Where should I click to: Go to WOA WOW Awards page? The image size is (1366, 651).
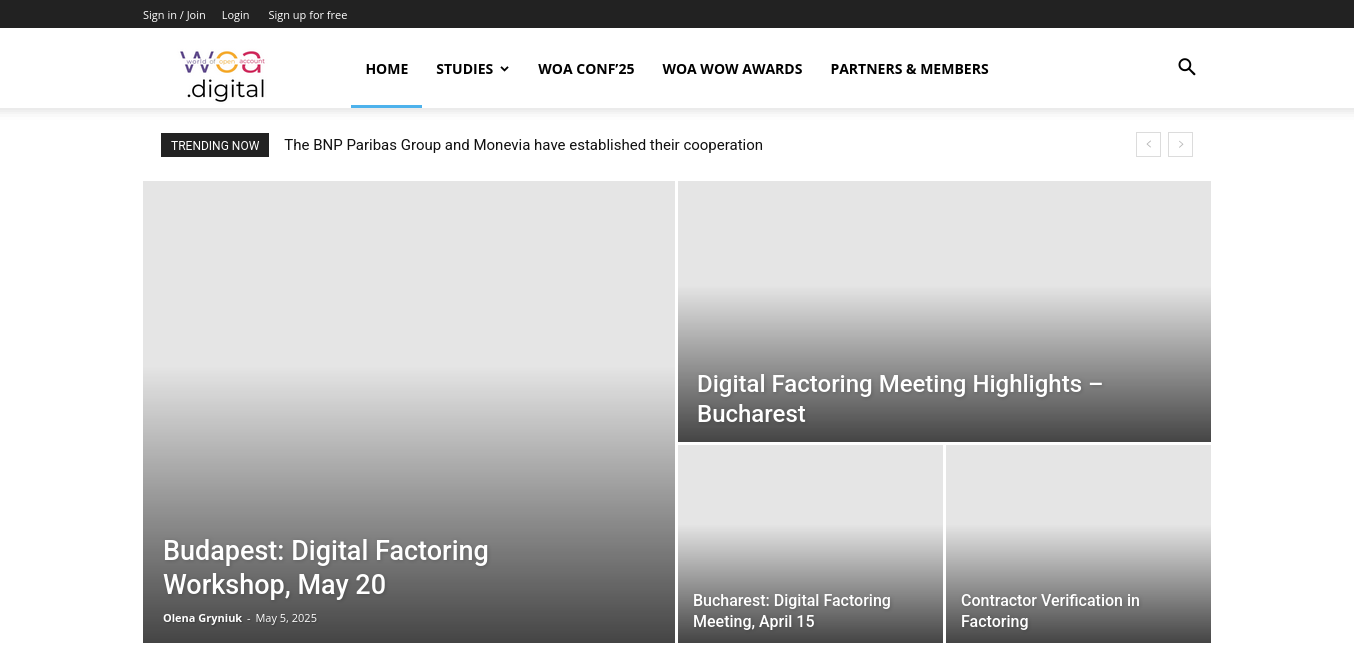tap(732, 69)
